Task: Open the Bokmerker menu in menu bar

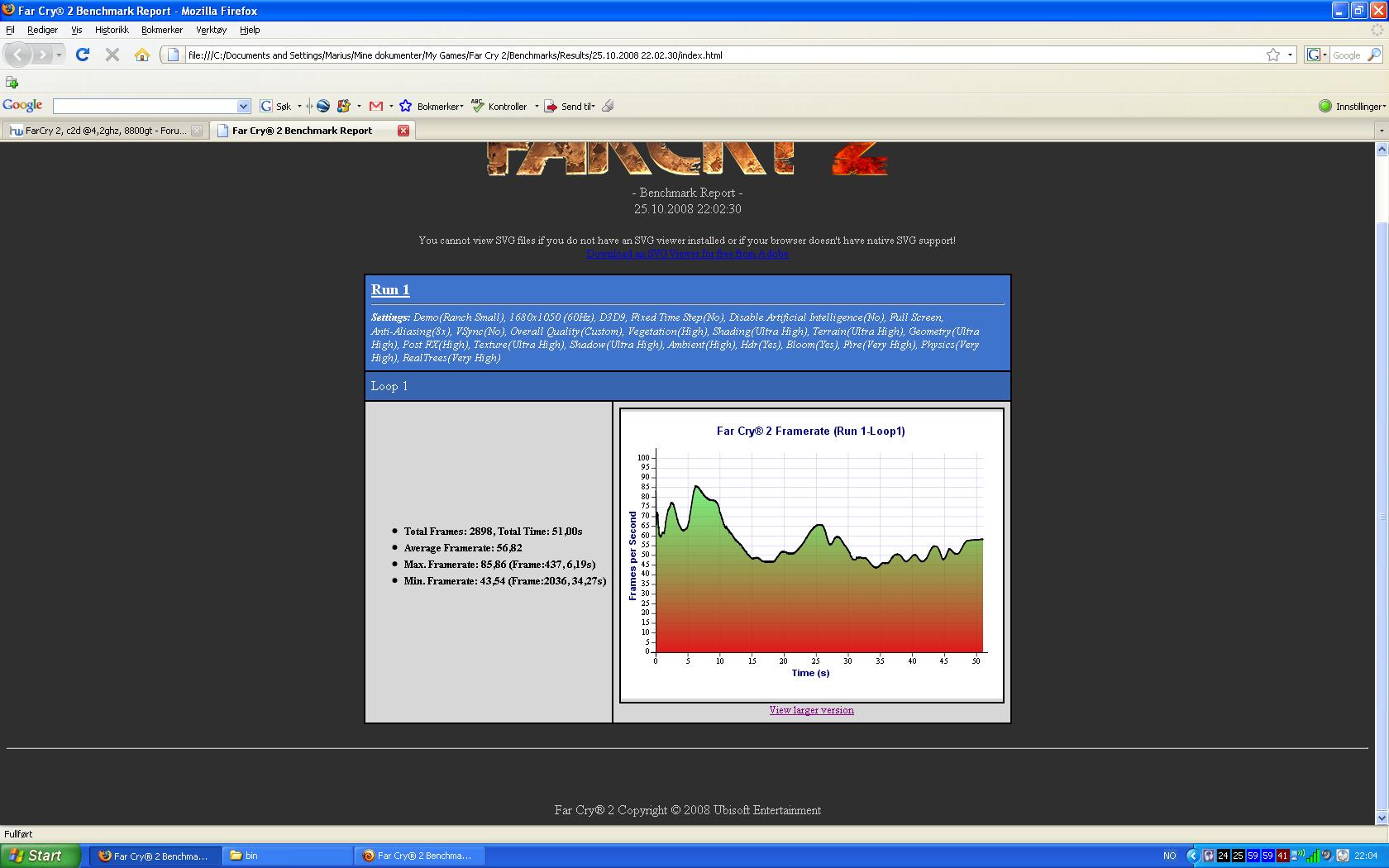Action: (162, 30)
